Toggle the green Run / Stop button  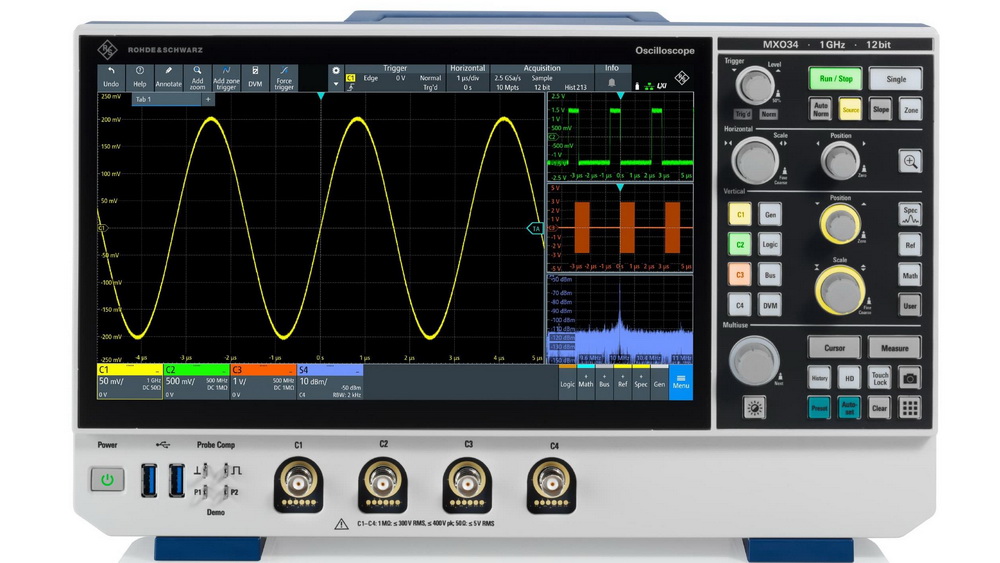(835, 79)
